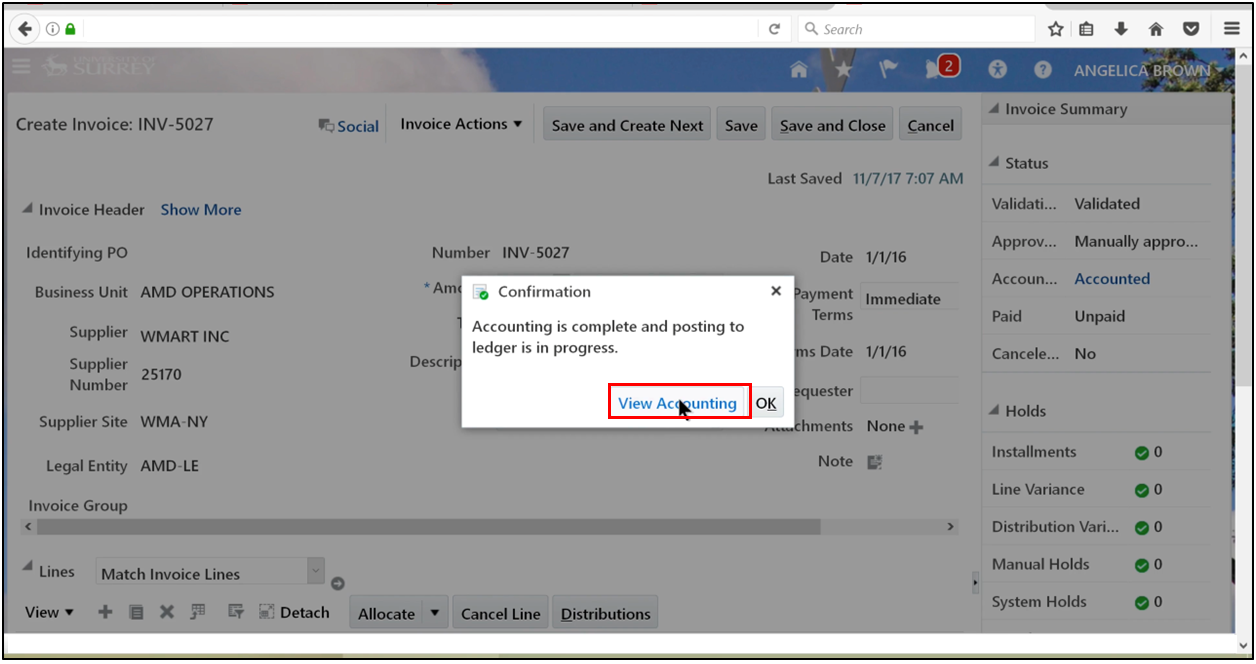Open the Allocate button dropdown arrow

coord(435,613)
